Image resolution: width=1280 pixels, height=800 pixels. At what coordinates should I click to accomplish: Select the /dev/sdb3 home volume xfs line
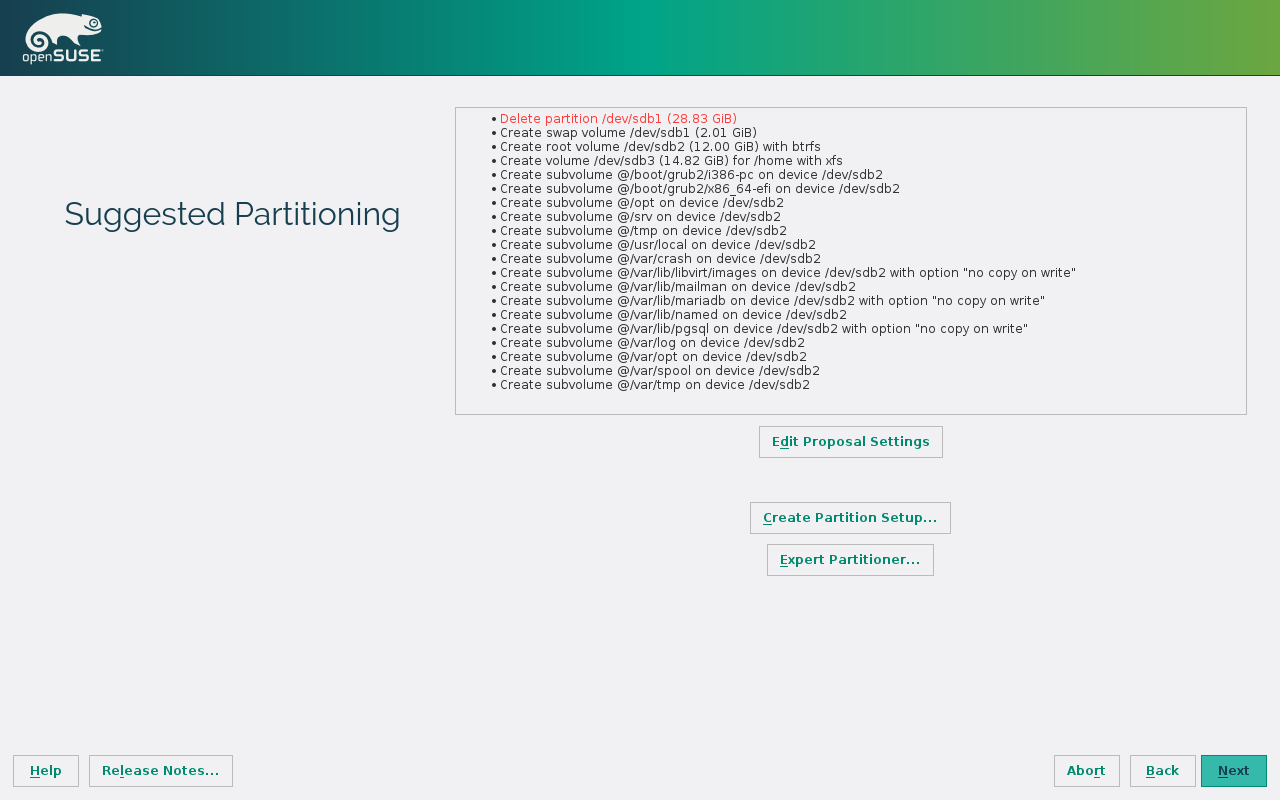(x=670, y=161)
